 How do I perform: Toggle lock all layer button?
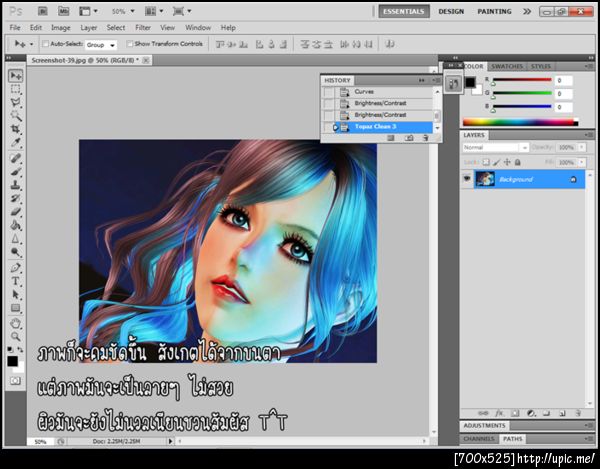(x=517, y=162)
